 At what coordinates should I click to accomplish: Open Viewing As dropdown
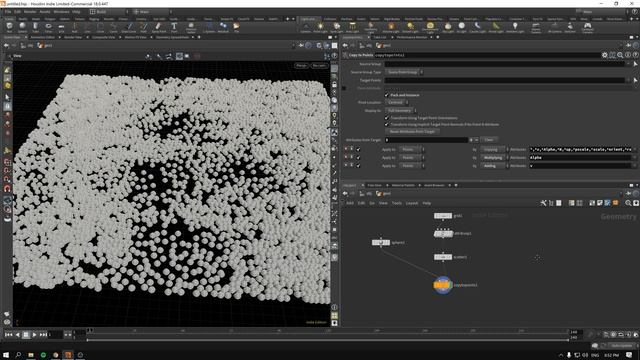pos(401,111)
